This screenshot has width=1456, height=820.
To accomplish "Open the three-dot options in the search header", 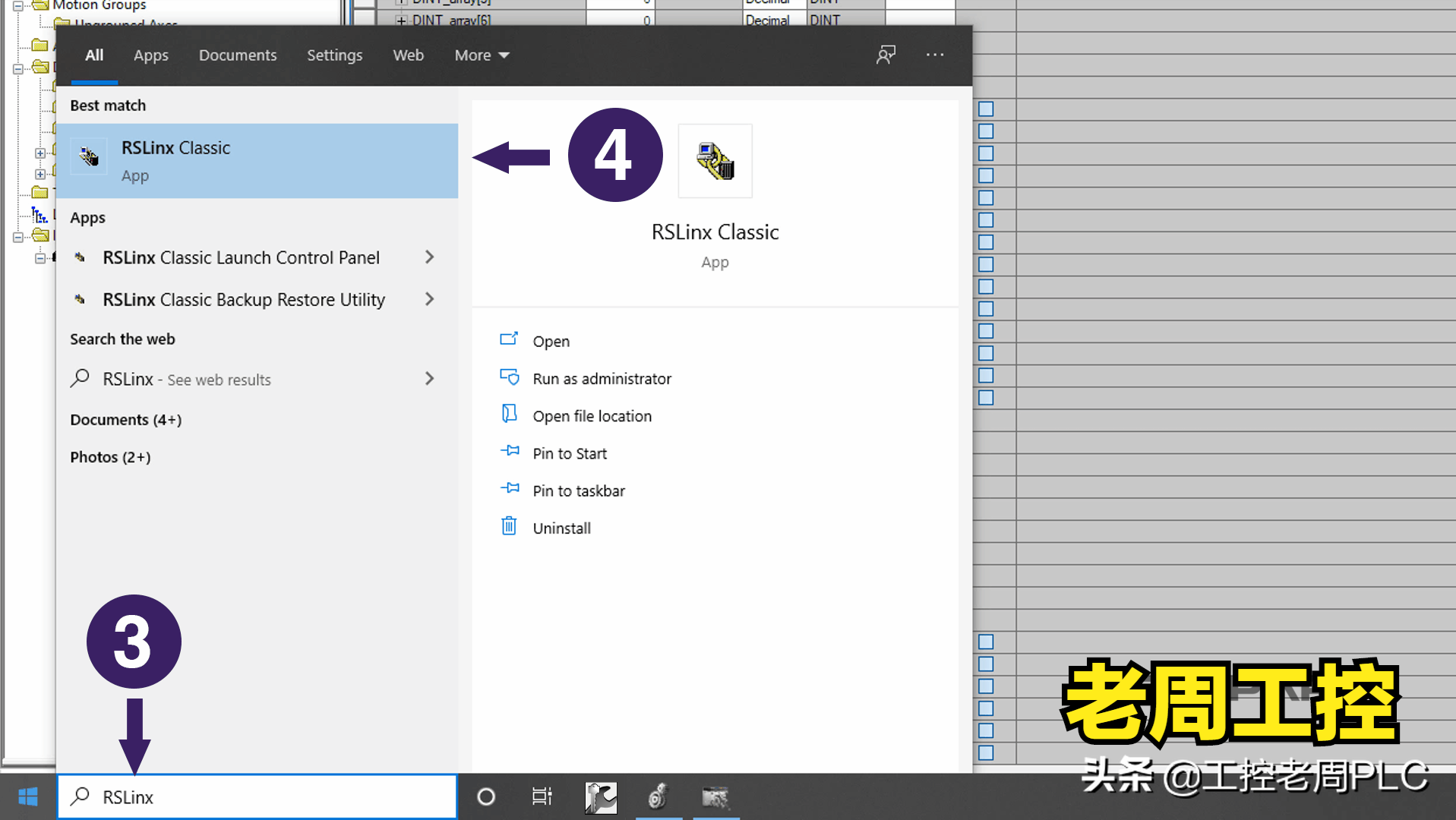I will pyautogui.click(x=935, y=55).
